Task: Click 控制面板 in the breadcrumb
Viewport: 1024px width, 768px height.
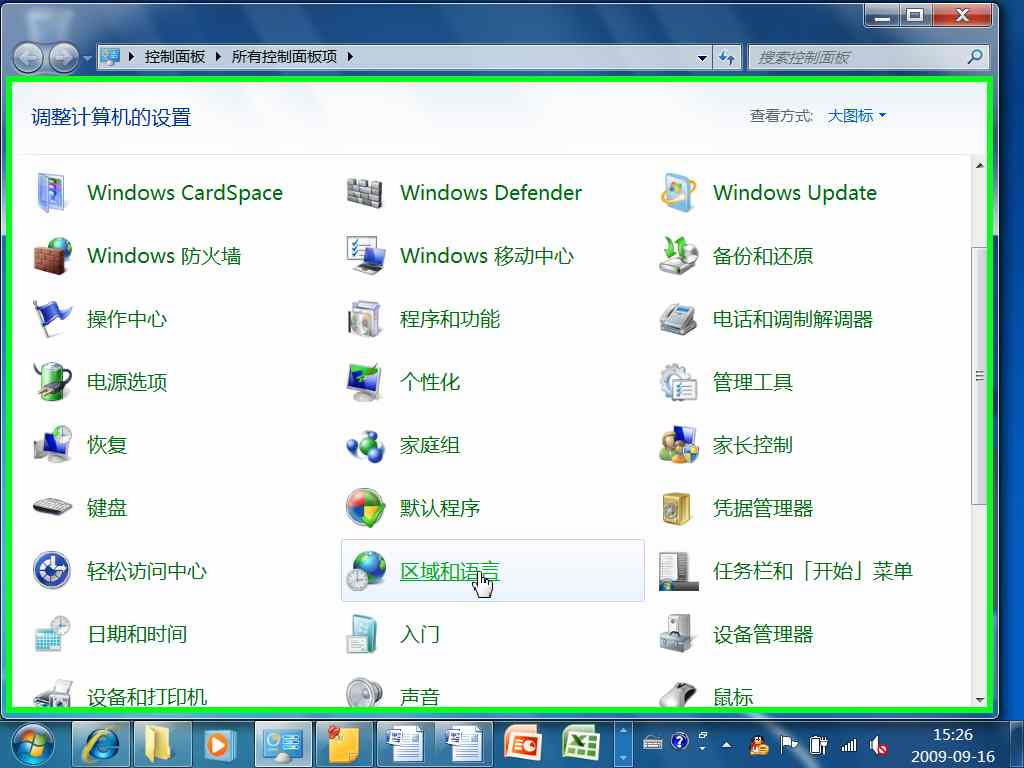Action: point(175,57)
